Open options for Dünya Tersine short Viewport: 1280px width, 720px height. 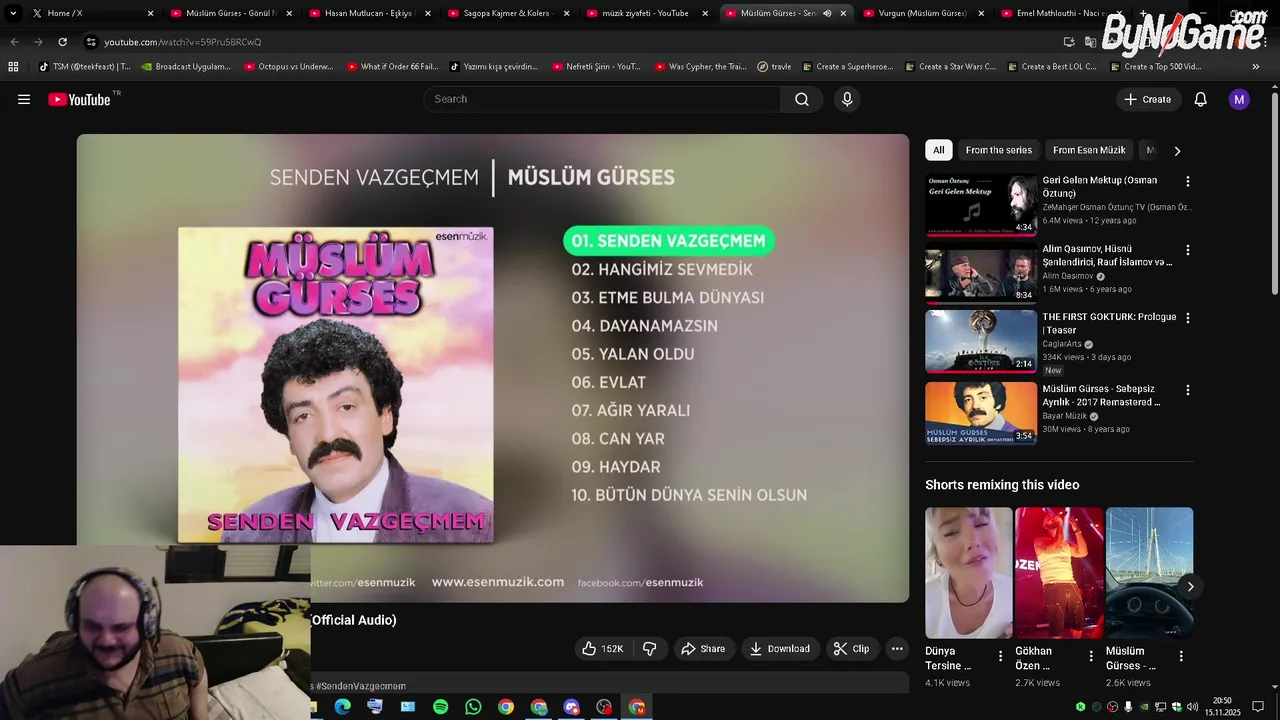(1000, 657)
